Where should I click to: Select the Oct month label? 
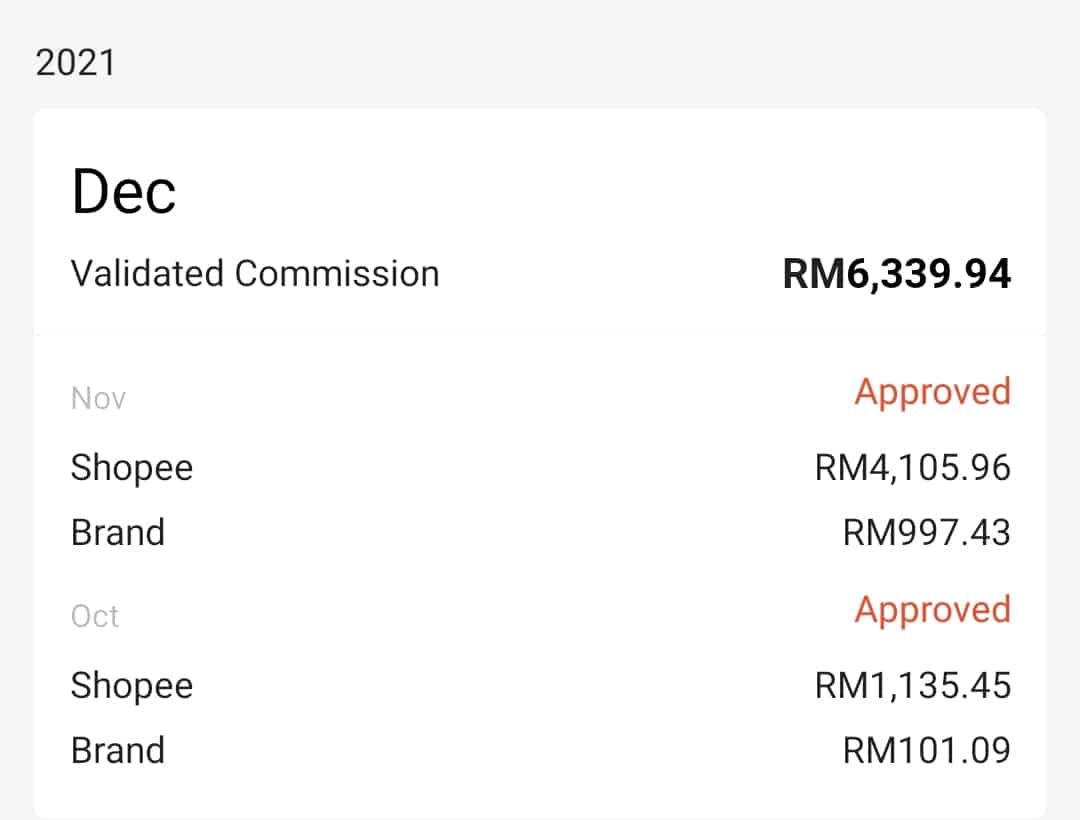pos(95,616)
